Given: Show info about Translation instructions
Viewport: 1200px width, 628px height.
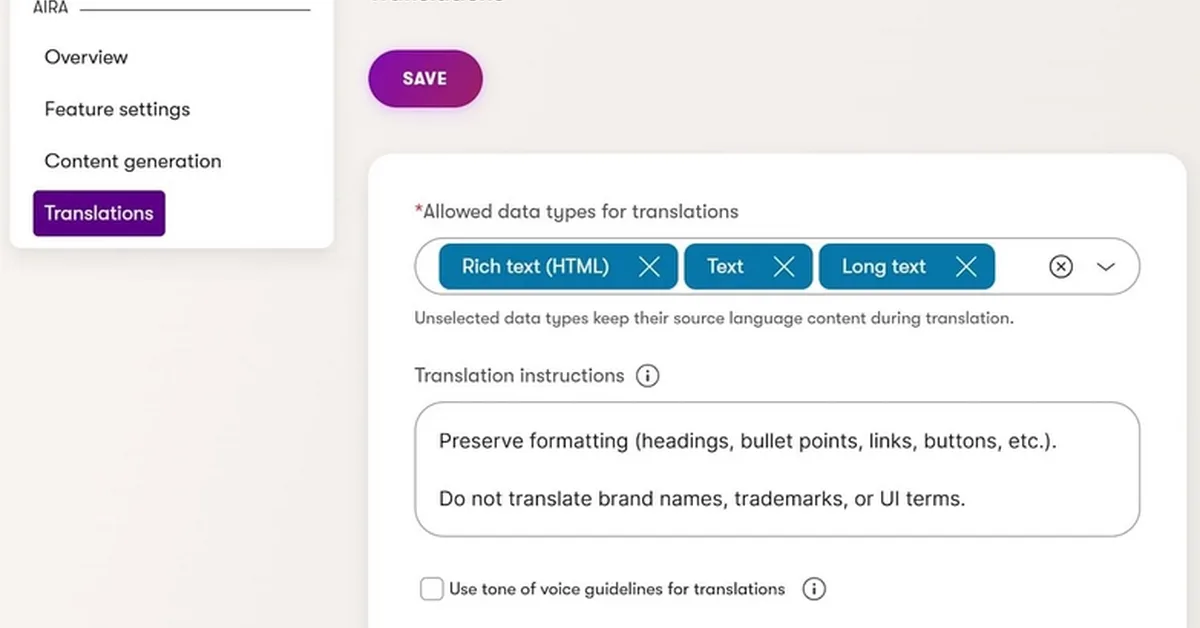Looking at the screenshot, I should pos(648,376).
